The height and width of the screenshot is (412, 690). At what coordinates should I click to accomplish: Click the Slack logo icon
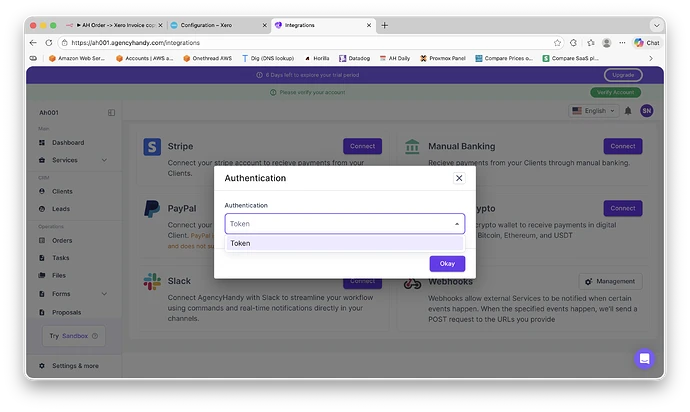152,283
